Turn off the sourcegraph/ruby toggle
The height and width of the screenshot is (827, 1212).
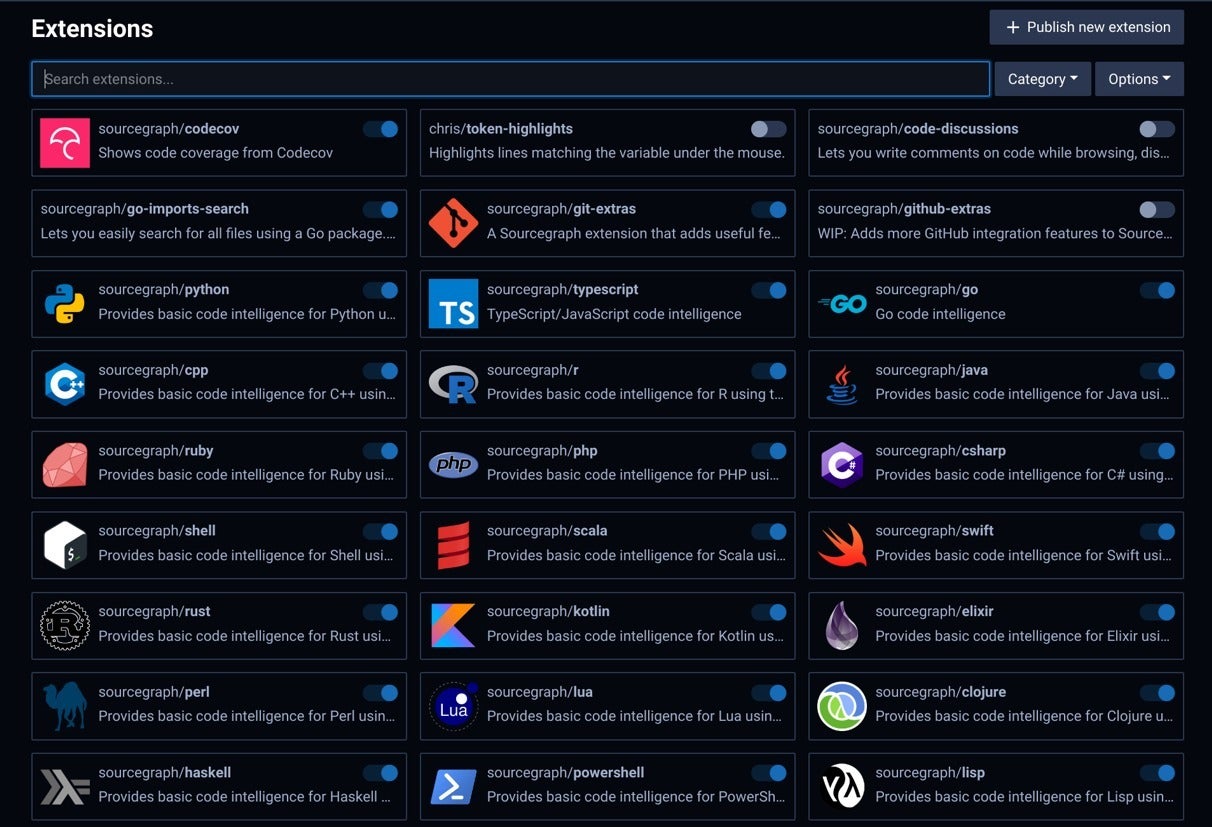point(380,451)
